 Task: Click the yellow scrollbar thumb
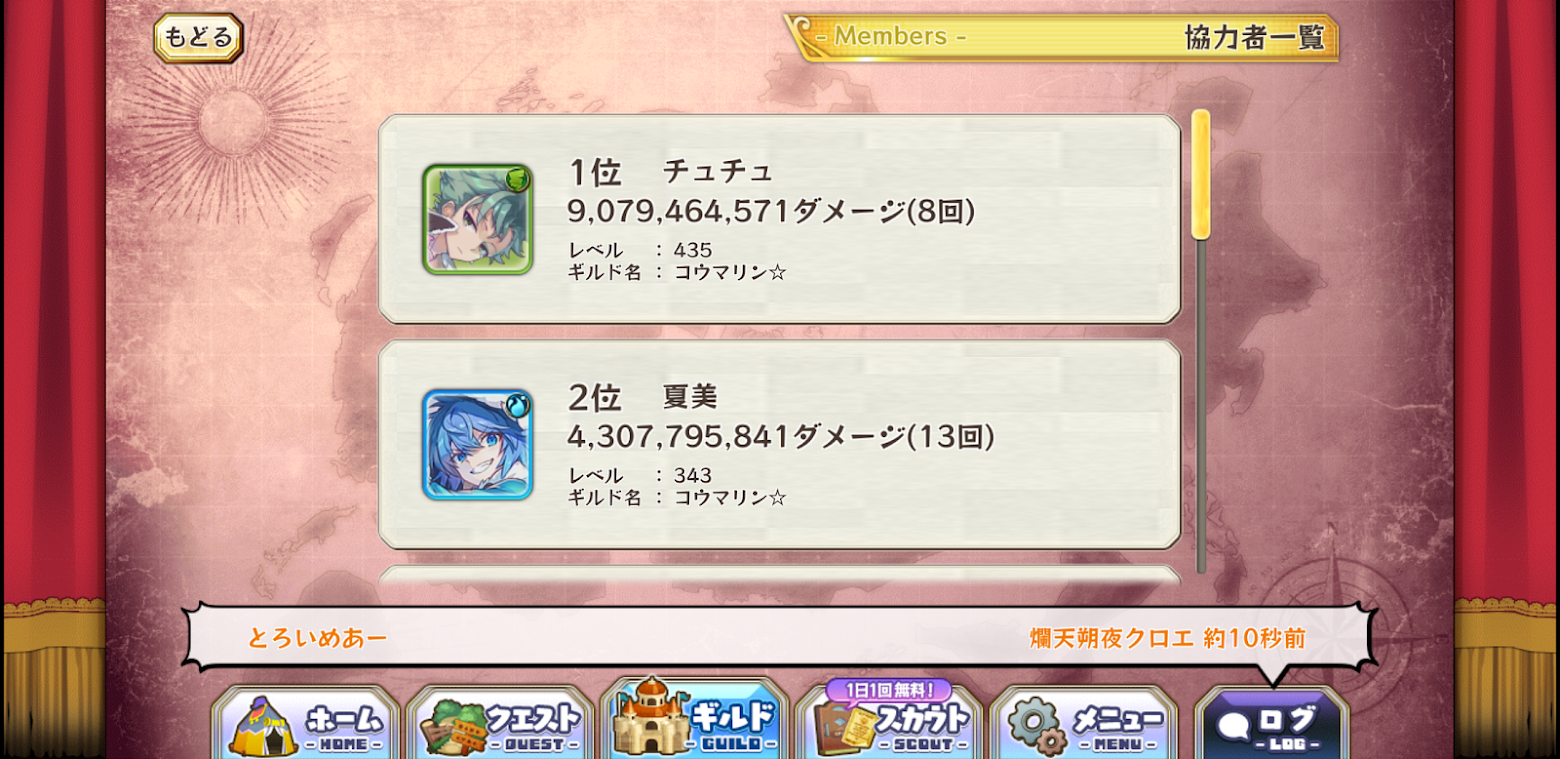click(1201, 175)
